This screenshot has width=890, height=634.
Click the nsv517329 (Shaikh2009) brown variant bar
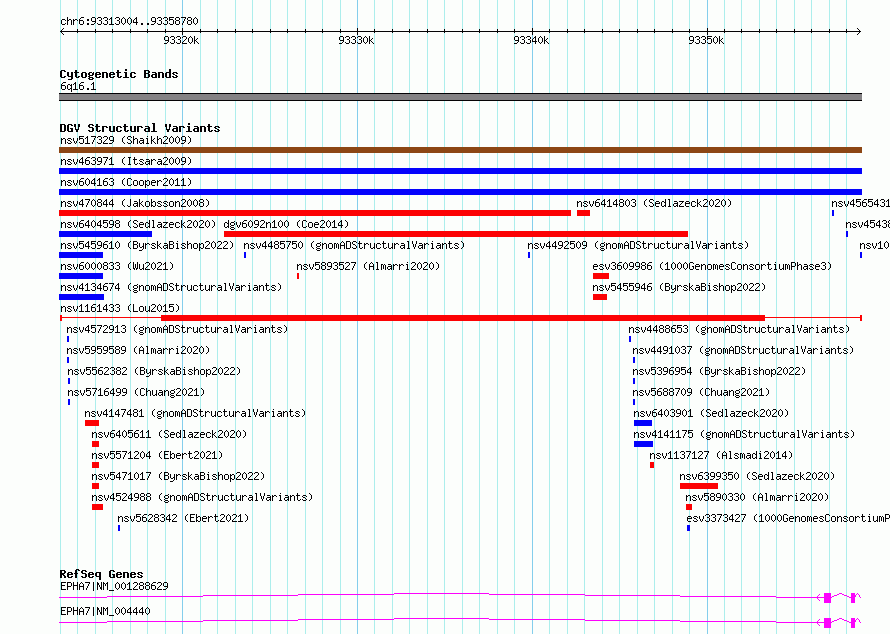pyautogui.click(x=460, y=150)
